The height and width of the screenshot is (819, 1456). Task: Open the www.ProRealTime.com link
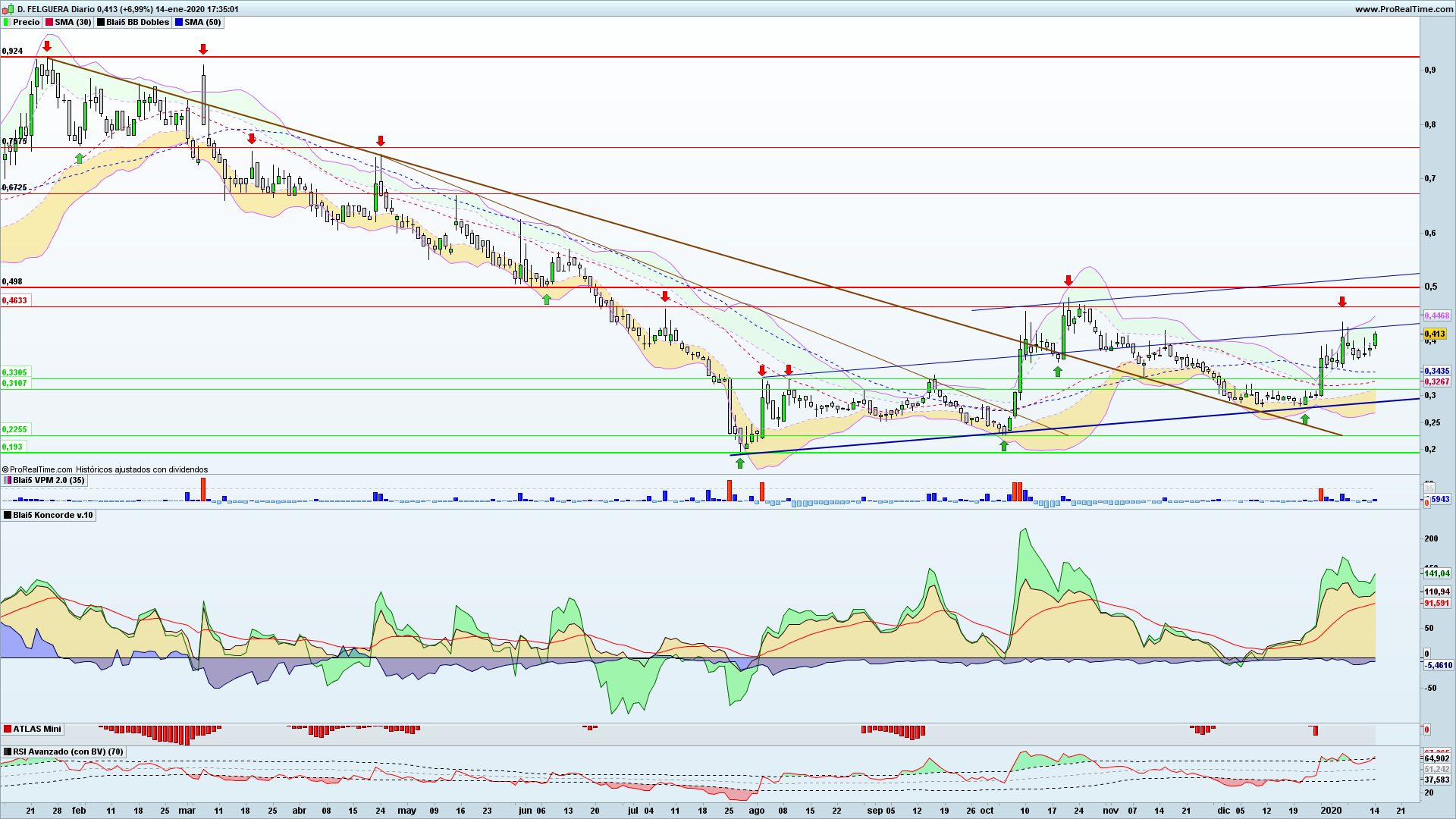pos(1404,9)
